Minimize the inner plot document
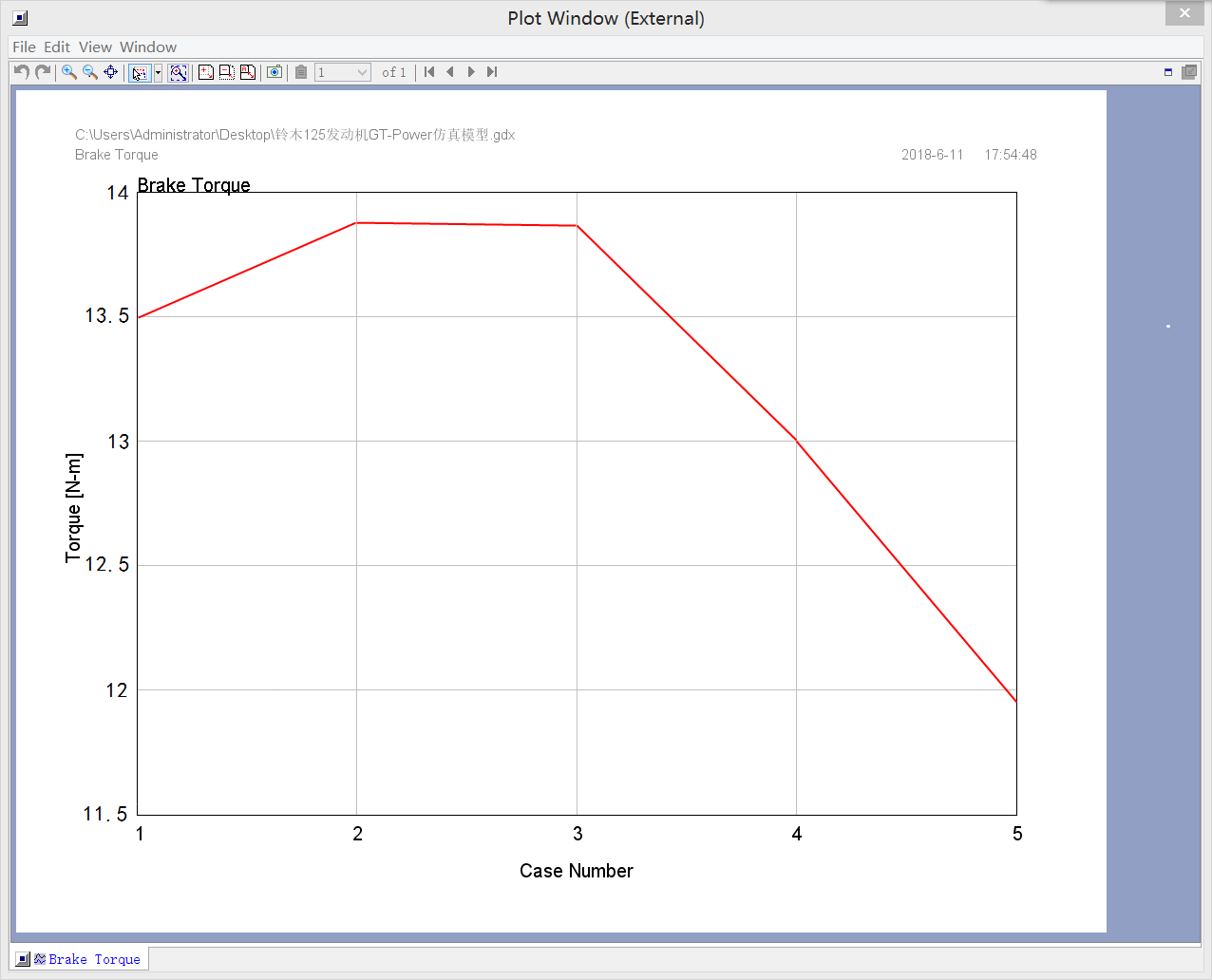1212x980 pixels. tap(1168, 72)
